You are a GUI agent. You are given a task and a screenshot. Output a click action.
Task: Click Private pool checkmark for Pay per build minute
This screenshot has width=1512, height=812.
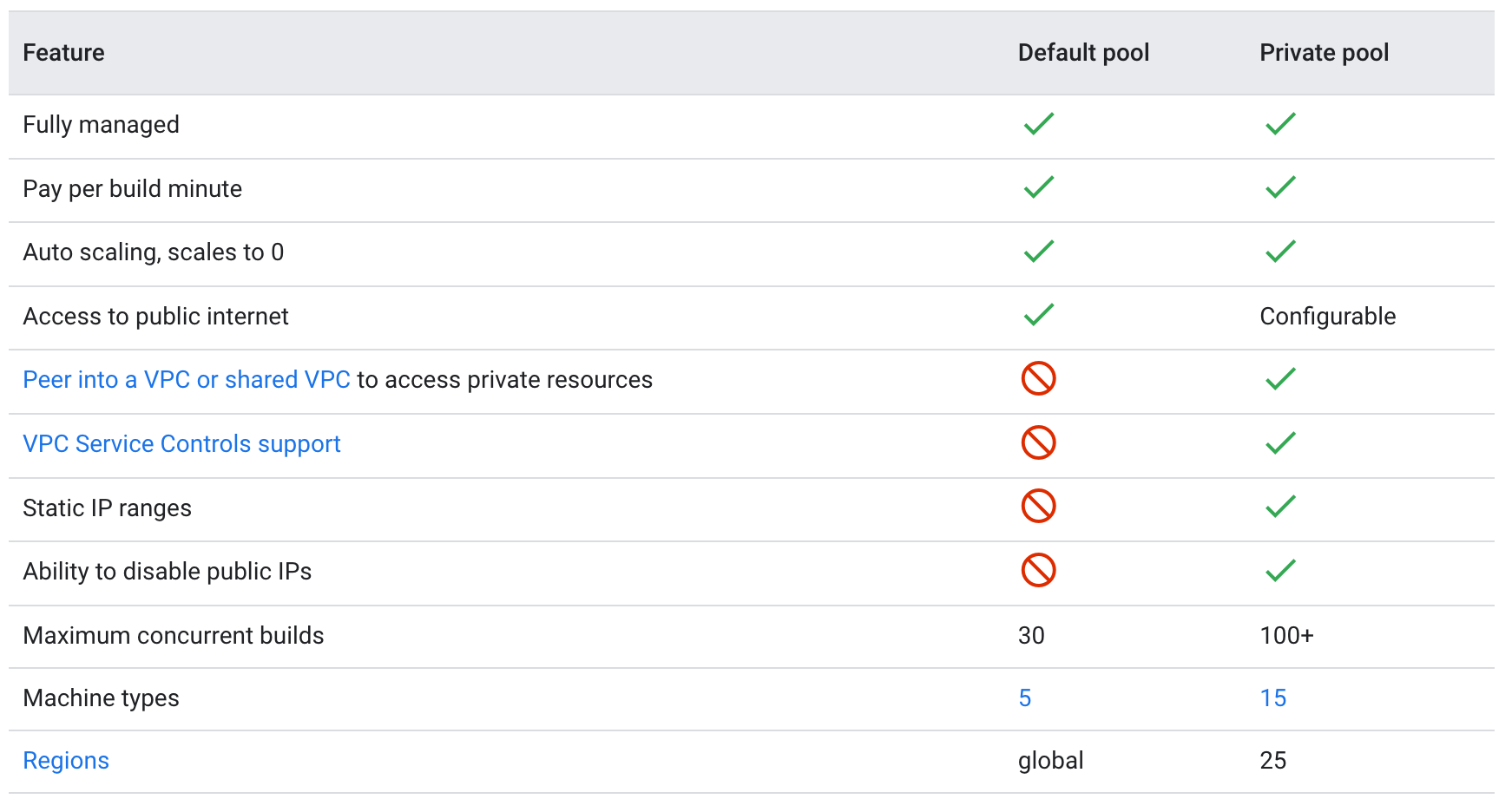pyautogui.click(x=1280, y=187)
